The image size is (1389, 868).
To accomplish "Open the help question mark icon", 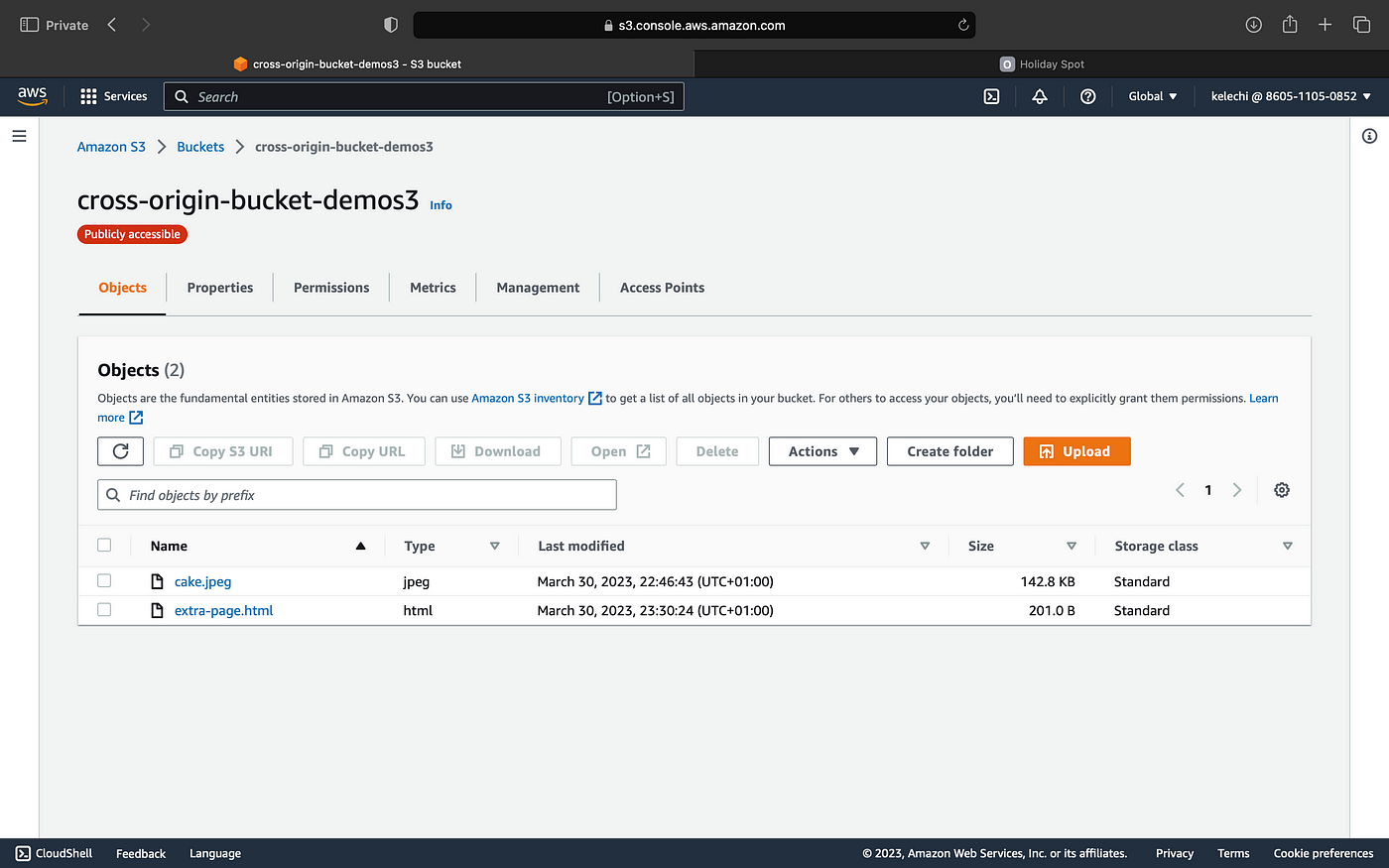I will 1088,96.
